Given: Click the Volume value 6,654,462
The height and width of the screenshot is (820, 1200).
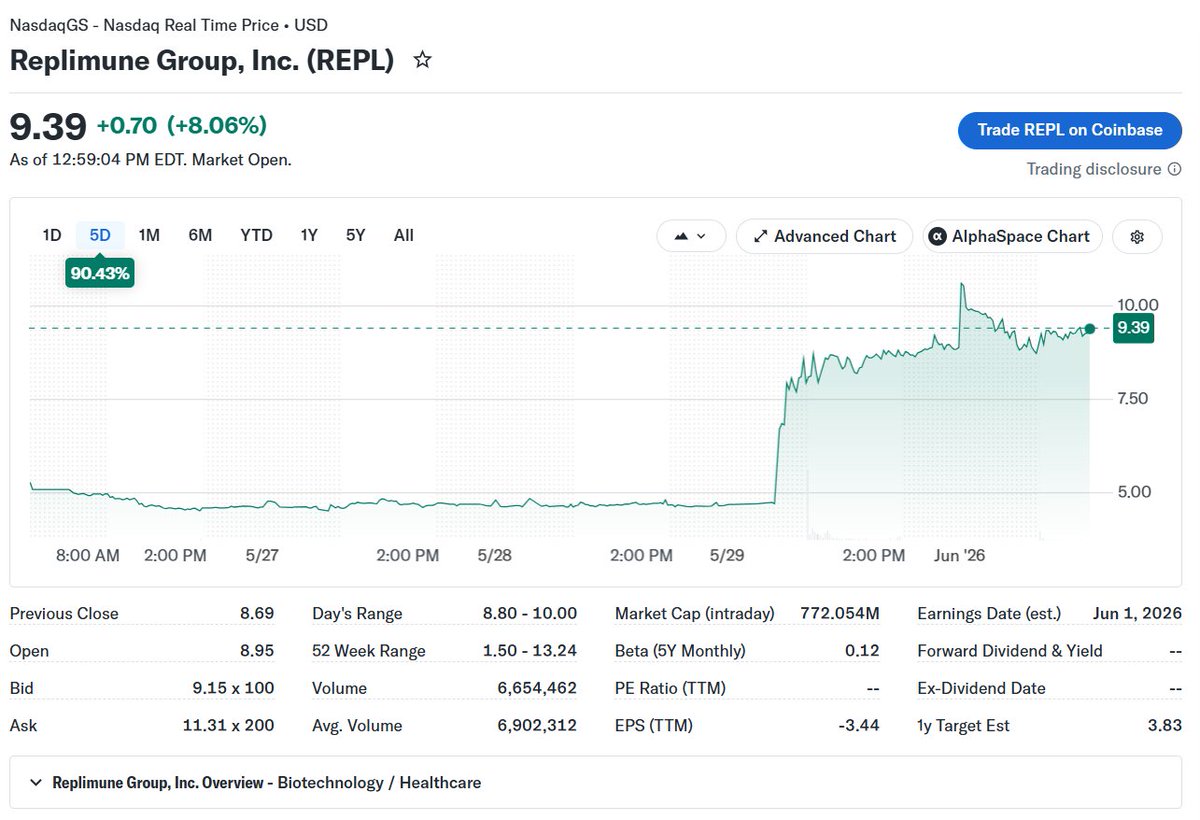Looking at the screenshot, I should pos(537,688).
